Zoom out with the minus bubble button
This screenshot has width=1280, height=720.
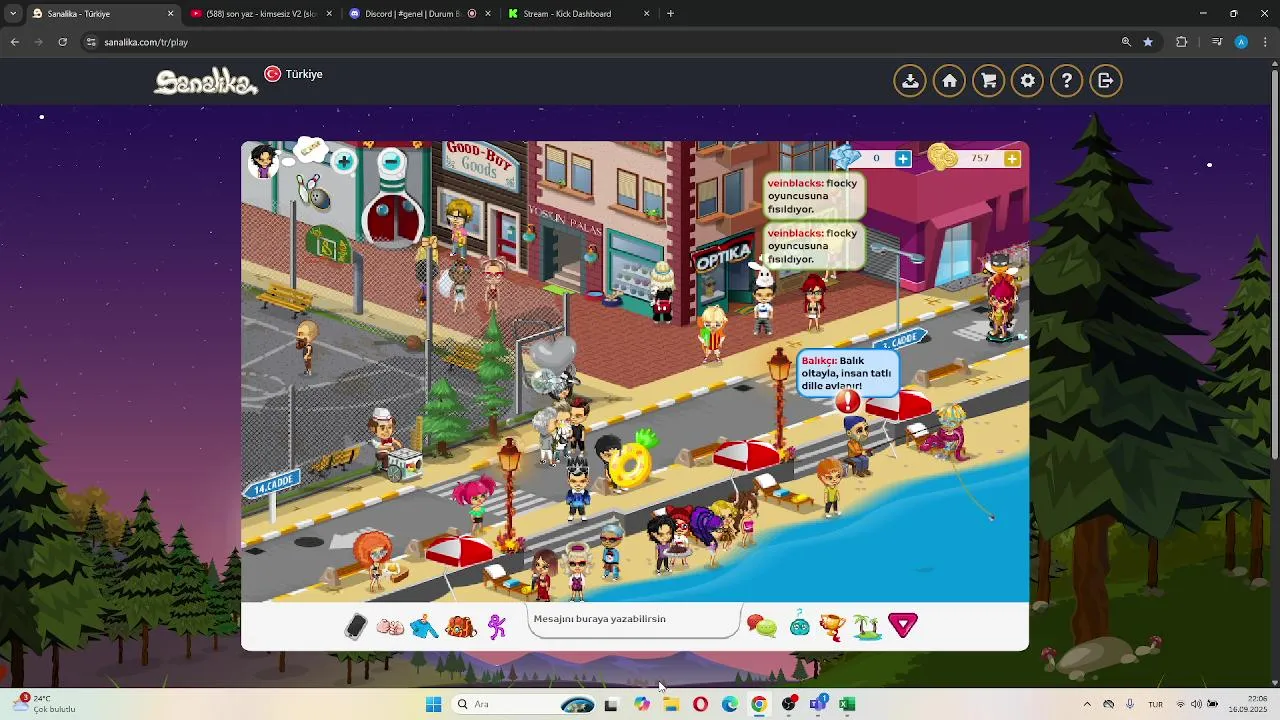pos(391,161)
